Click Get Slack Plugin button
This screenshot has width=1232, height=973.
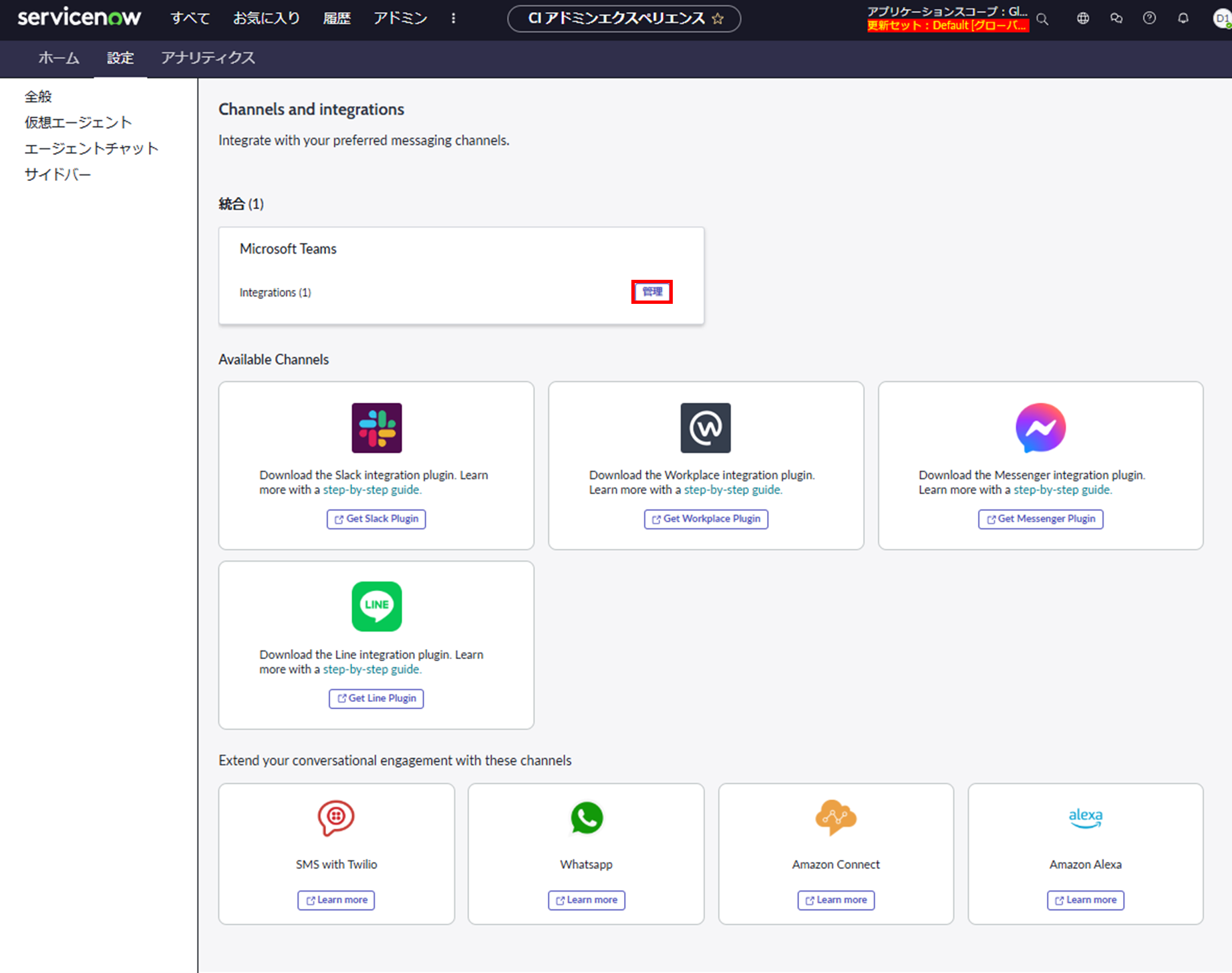tap(376, 519)
